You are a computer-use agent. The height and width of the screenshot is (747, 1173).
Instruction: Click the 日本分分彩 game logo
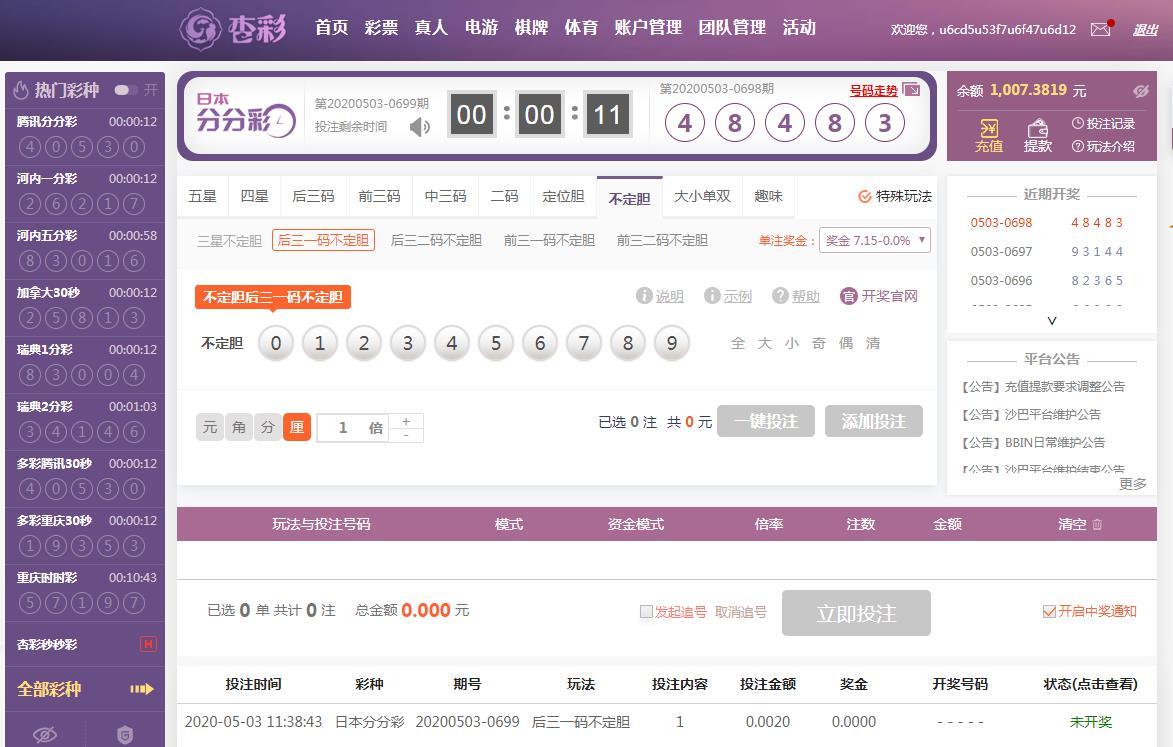coord(245,115)
